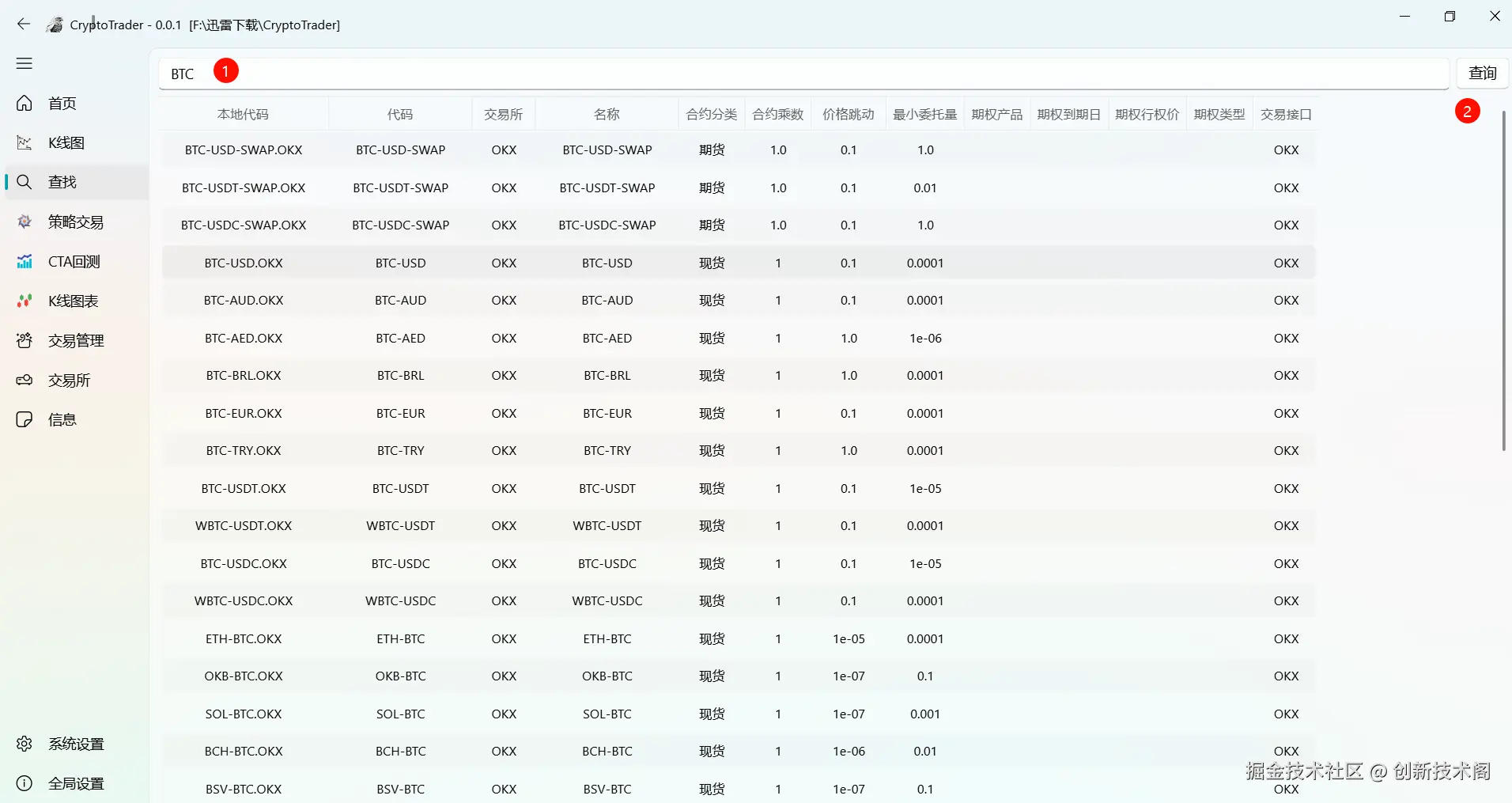Click the K线图表 candlestick icon
The width and height of the screenshot is (1512, 803).
pyautogui.click(x=25, y=301)
